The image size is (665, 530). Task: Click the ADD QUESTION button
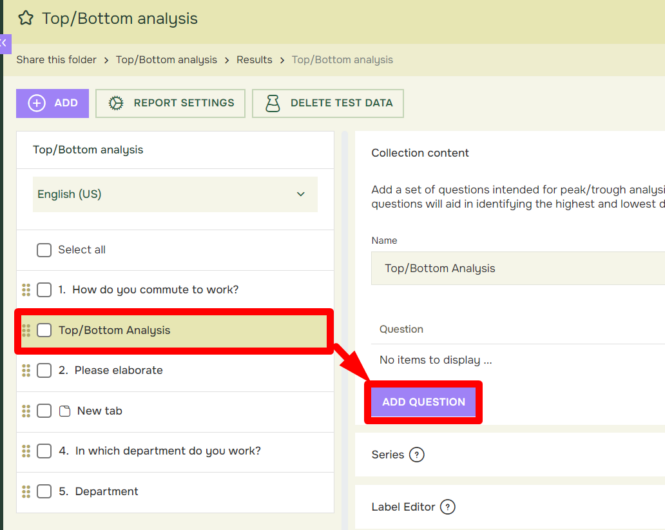point(423,402)
